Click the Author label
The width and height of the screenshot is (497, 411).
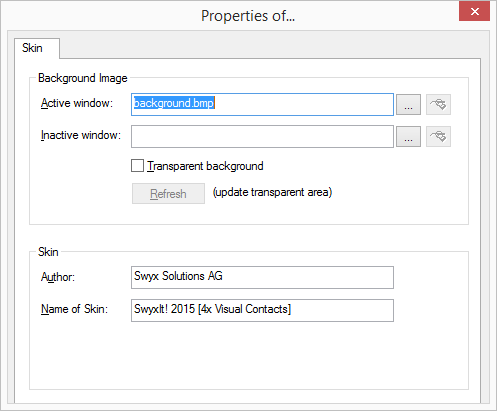[58, 277]
